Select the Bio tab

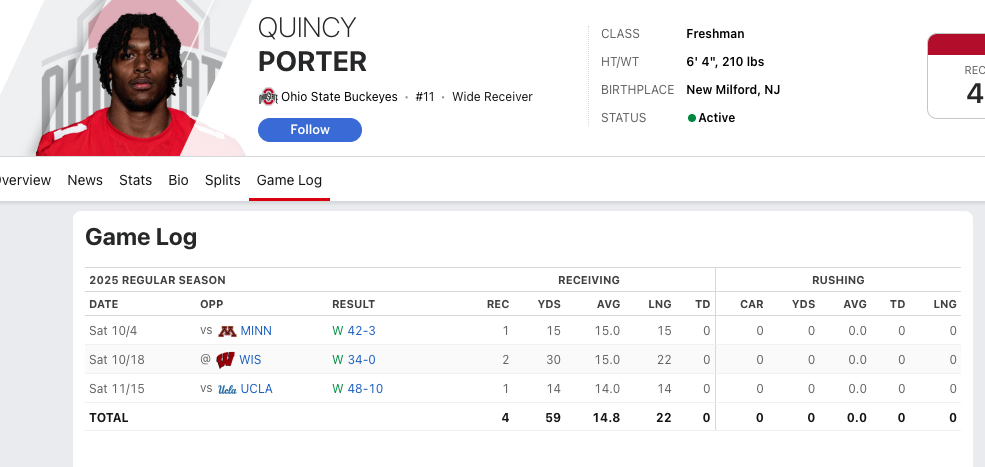pos(178,180)
